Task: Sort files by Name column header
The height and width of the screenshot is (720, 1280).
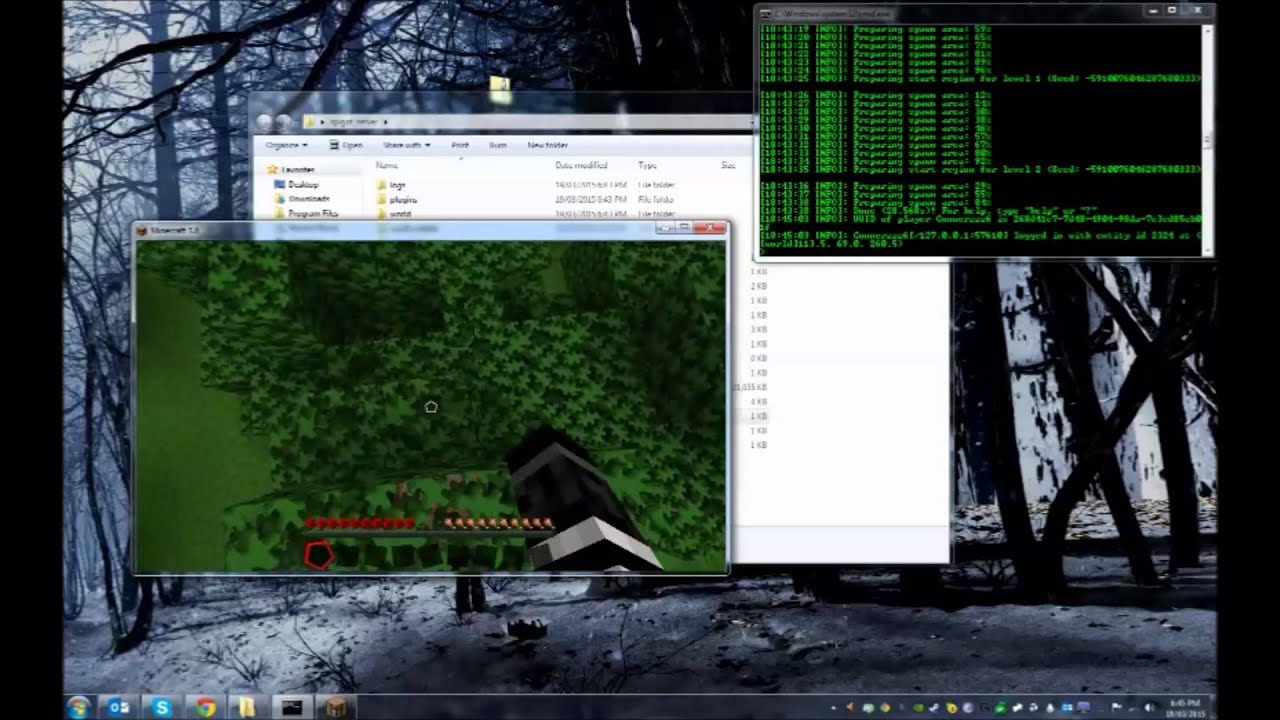Action: click(387, 165)
